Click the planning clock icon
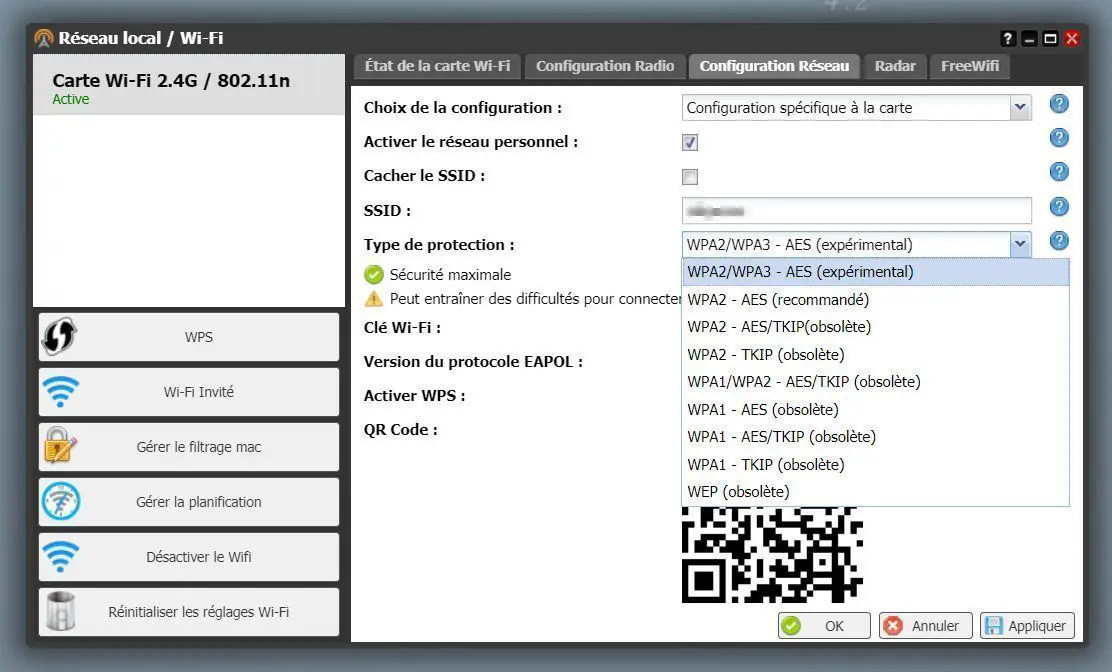 (60, 501)
